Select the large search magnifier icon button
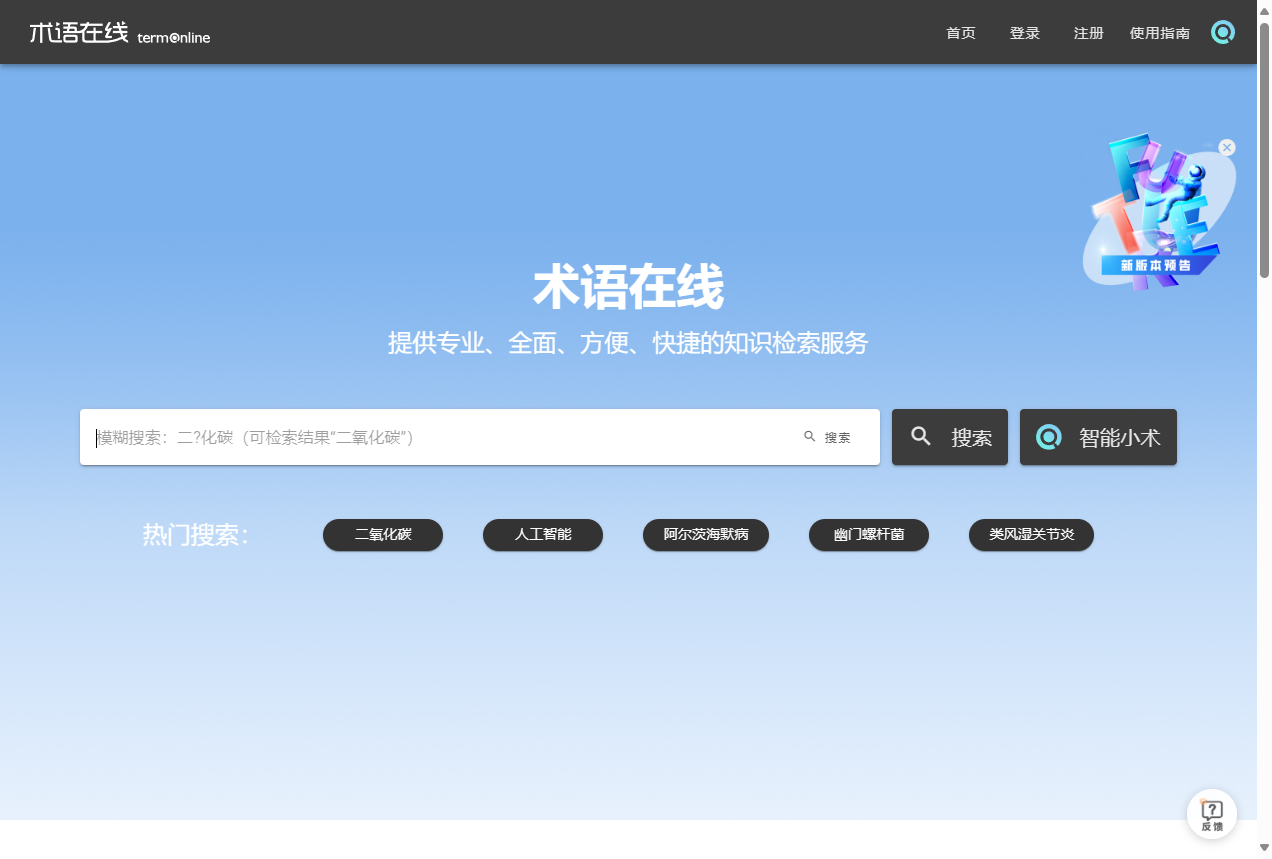 [x=920, y=436]
